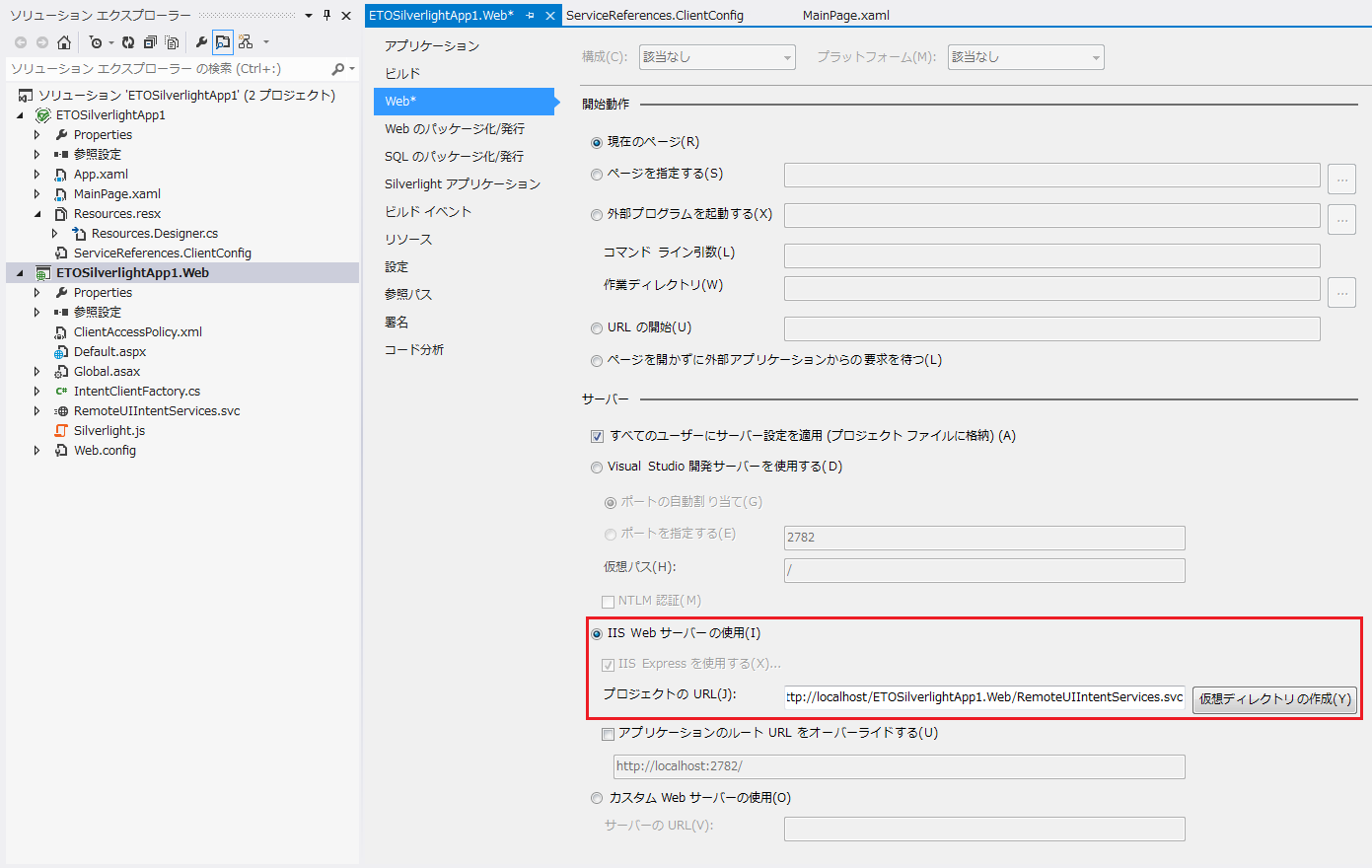The image size is (1372, 868).
Task: Click the プロジェクトの URL(J) text field
Action: (x=984, y=697)
